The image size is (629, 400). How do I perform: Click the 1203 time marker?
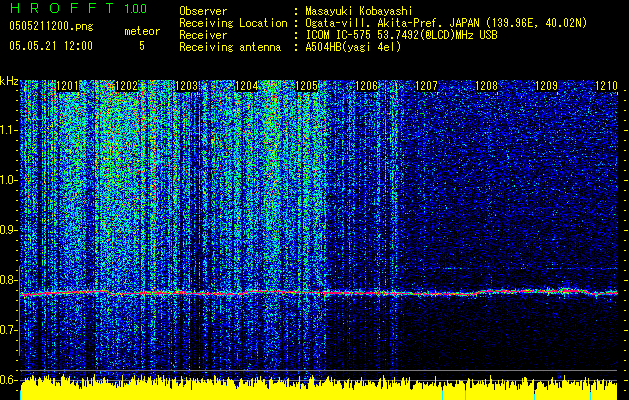[x=187, y=86]
